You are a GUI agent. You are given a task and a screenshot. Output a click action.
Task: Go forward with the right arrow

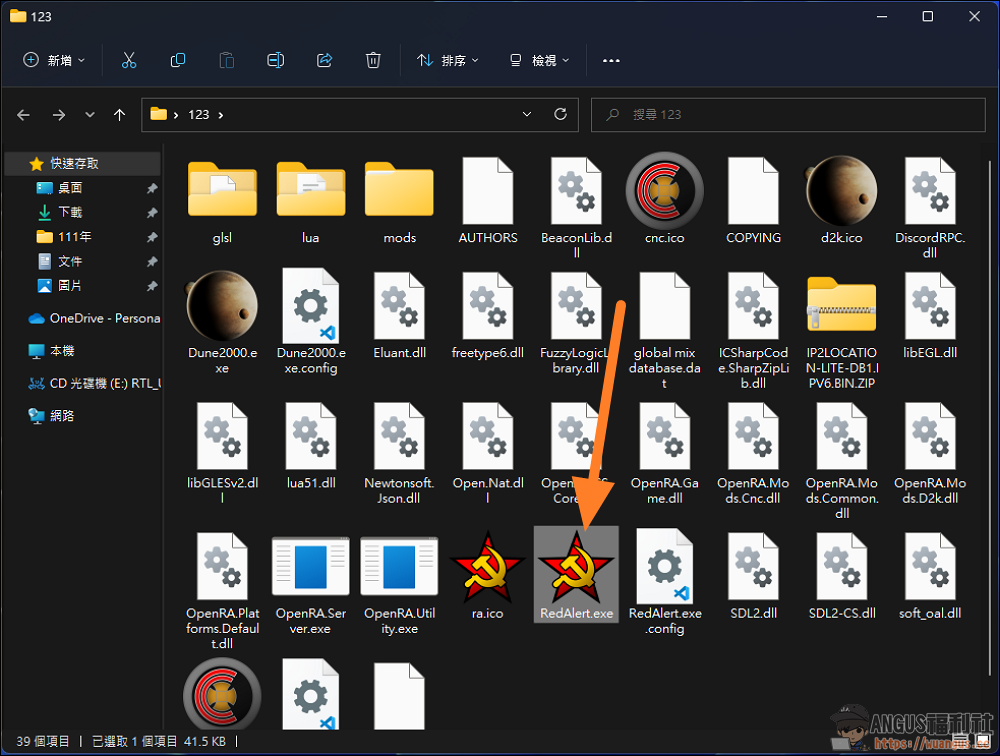pos(59,115)
